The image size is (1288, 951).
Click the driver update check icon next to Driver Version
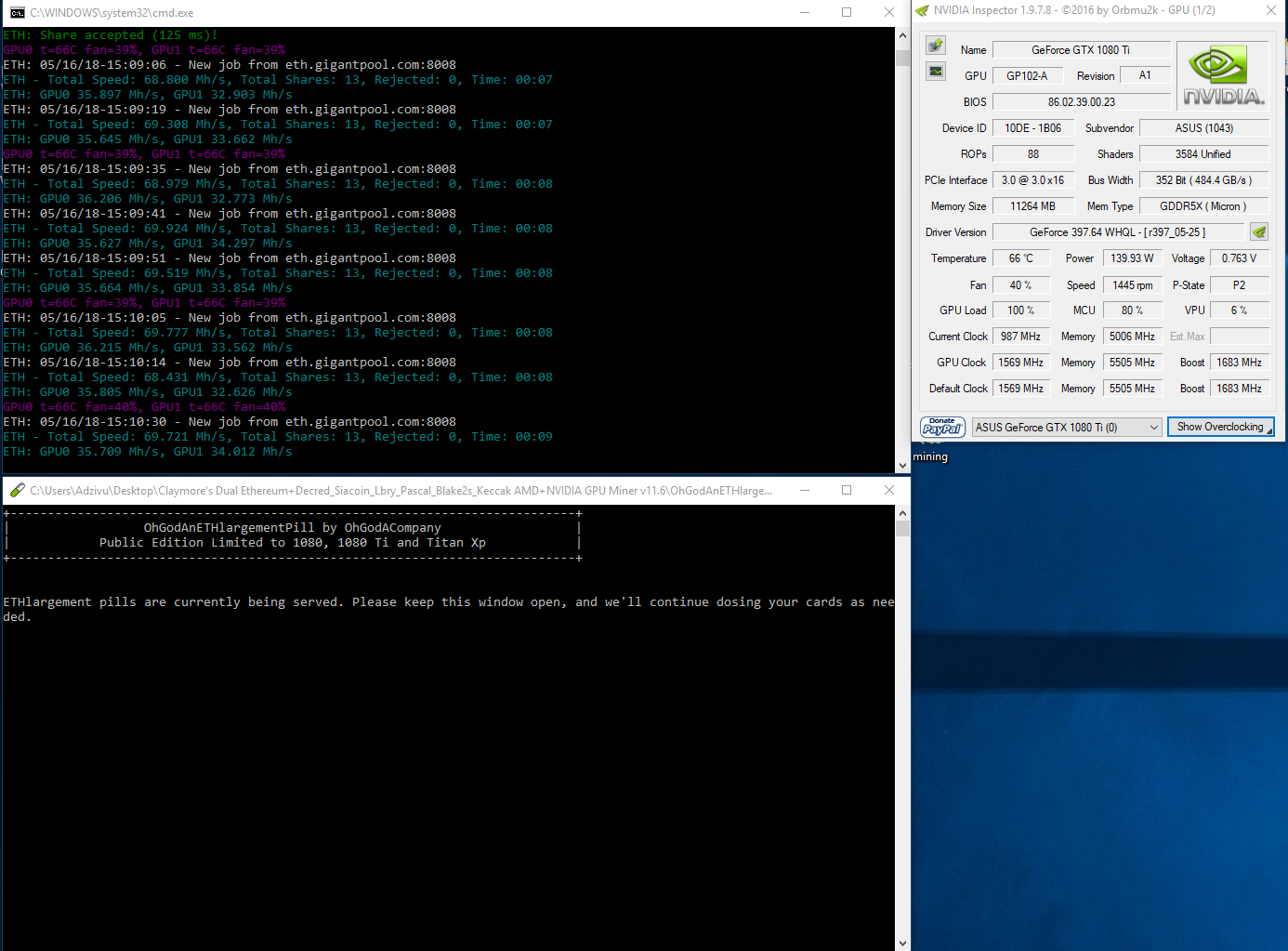(1259, 231)
